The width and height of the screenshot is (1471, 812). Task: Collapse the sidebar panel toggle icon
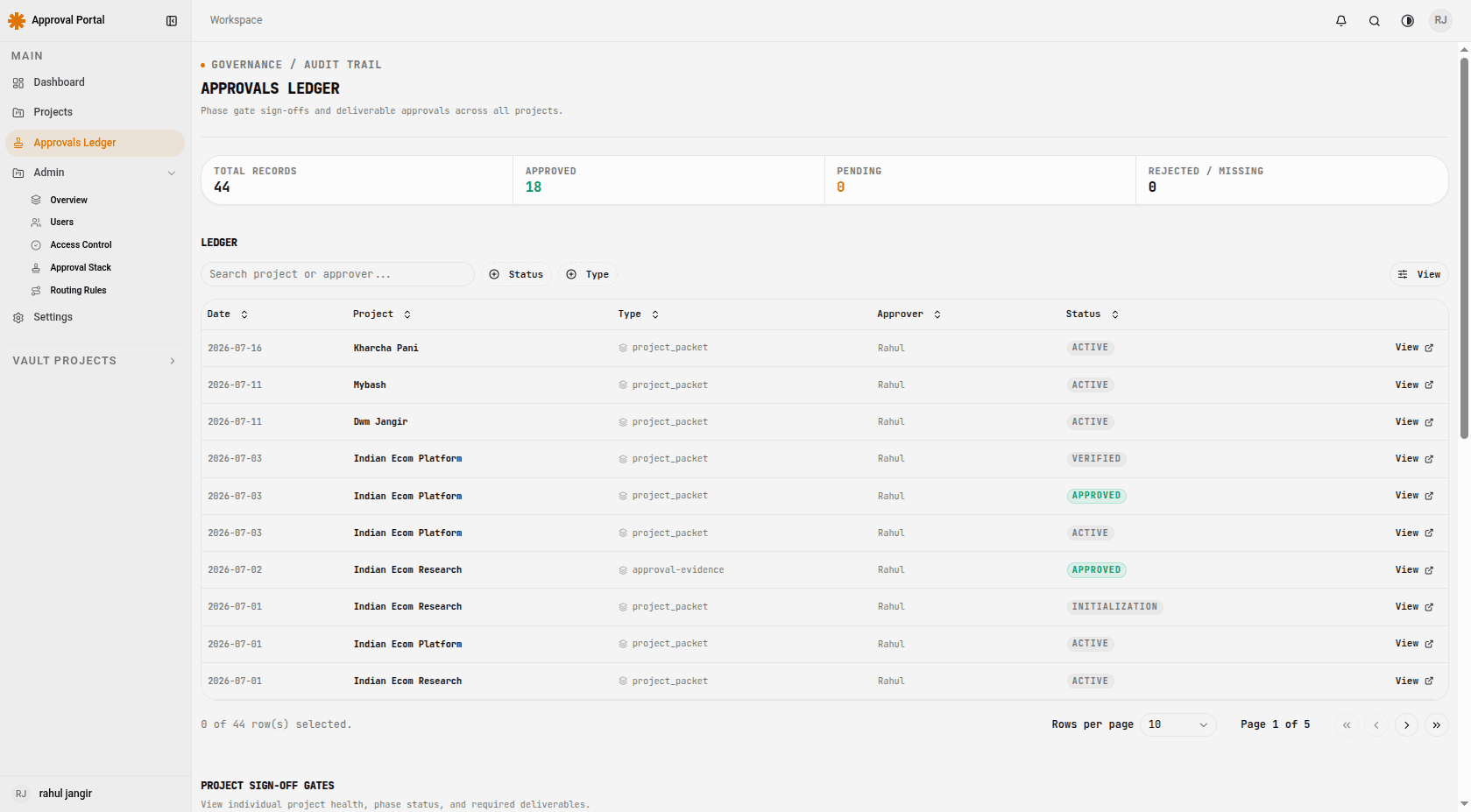click(x=172, y=21)
